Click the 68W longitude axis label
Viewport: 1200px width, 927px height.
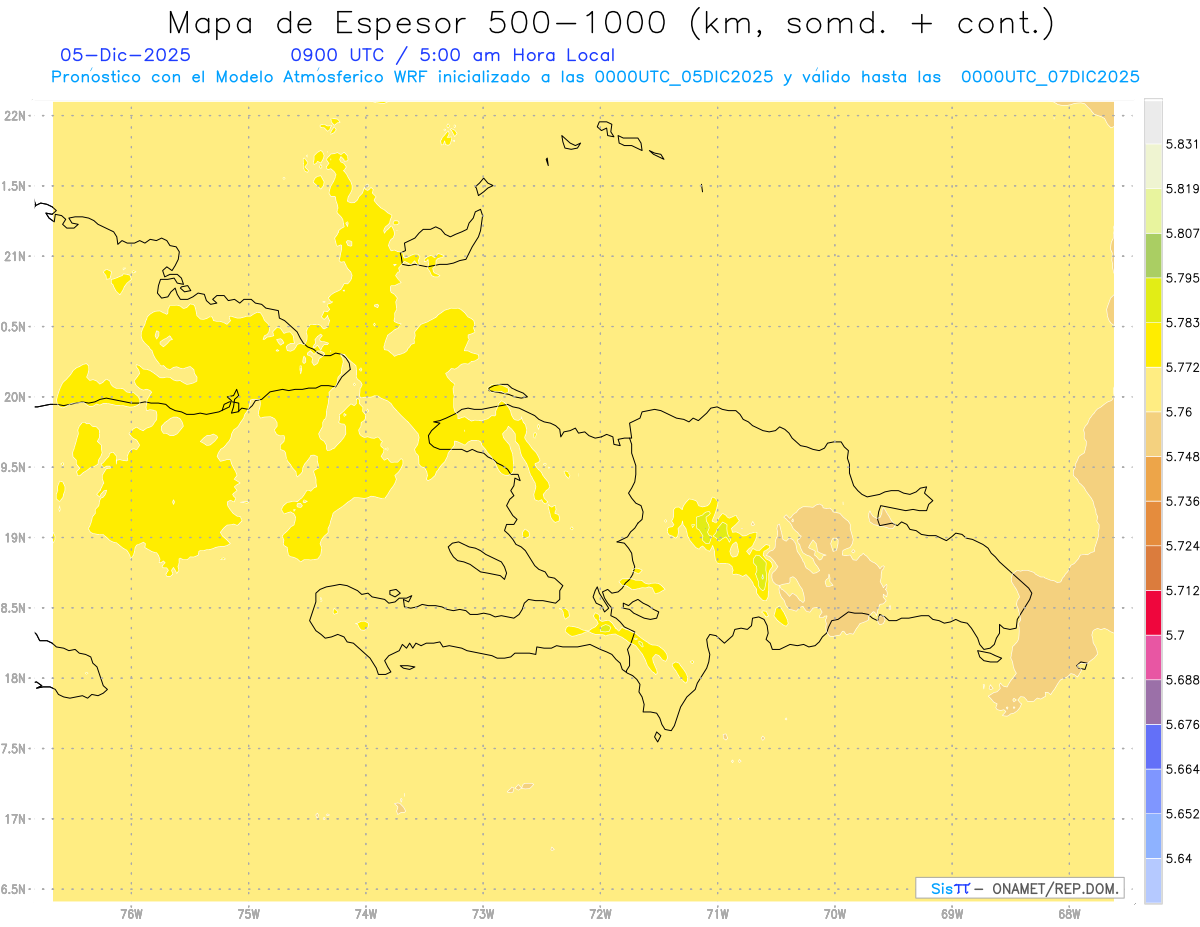pos(1069,914)
